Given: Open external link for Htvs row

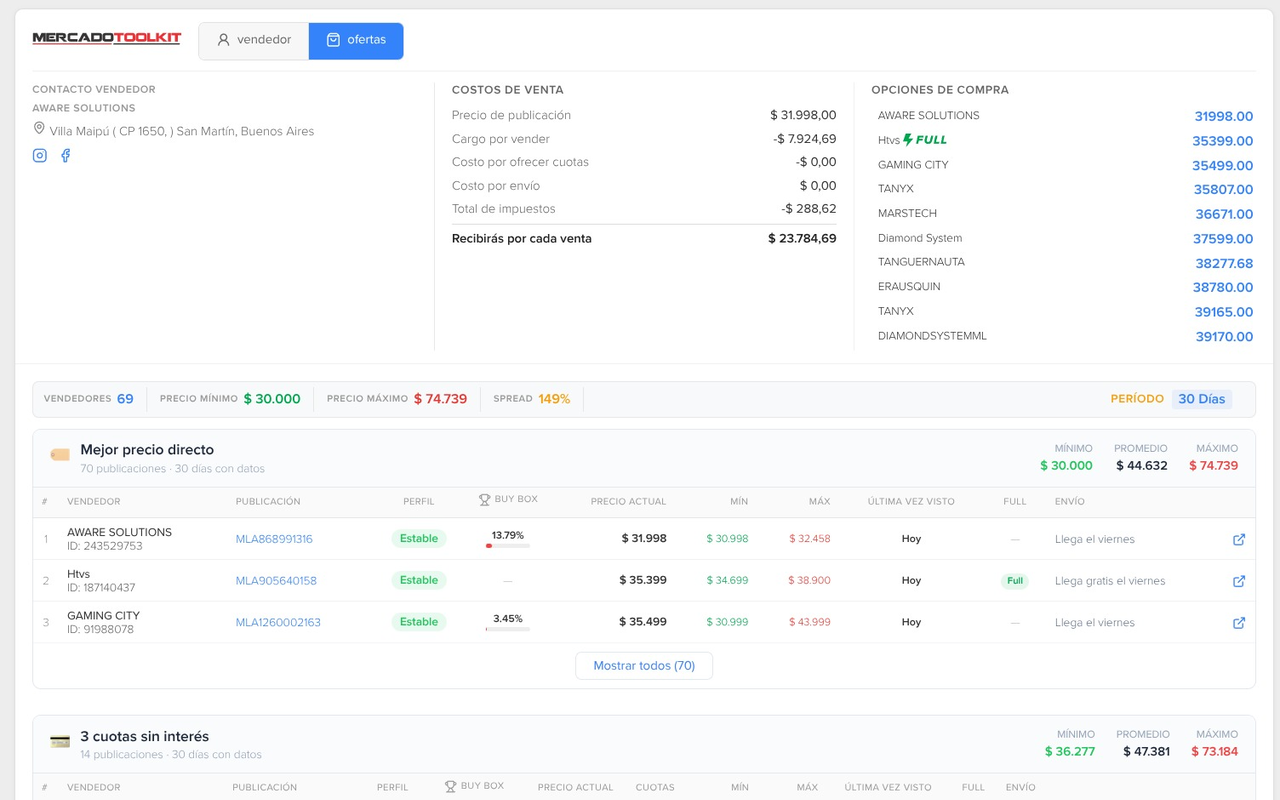Looking at the screenshot, I should pos(1239,581).
